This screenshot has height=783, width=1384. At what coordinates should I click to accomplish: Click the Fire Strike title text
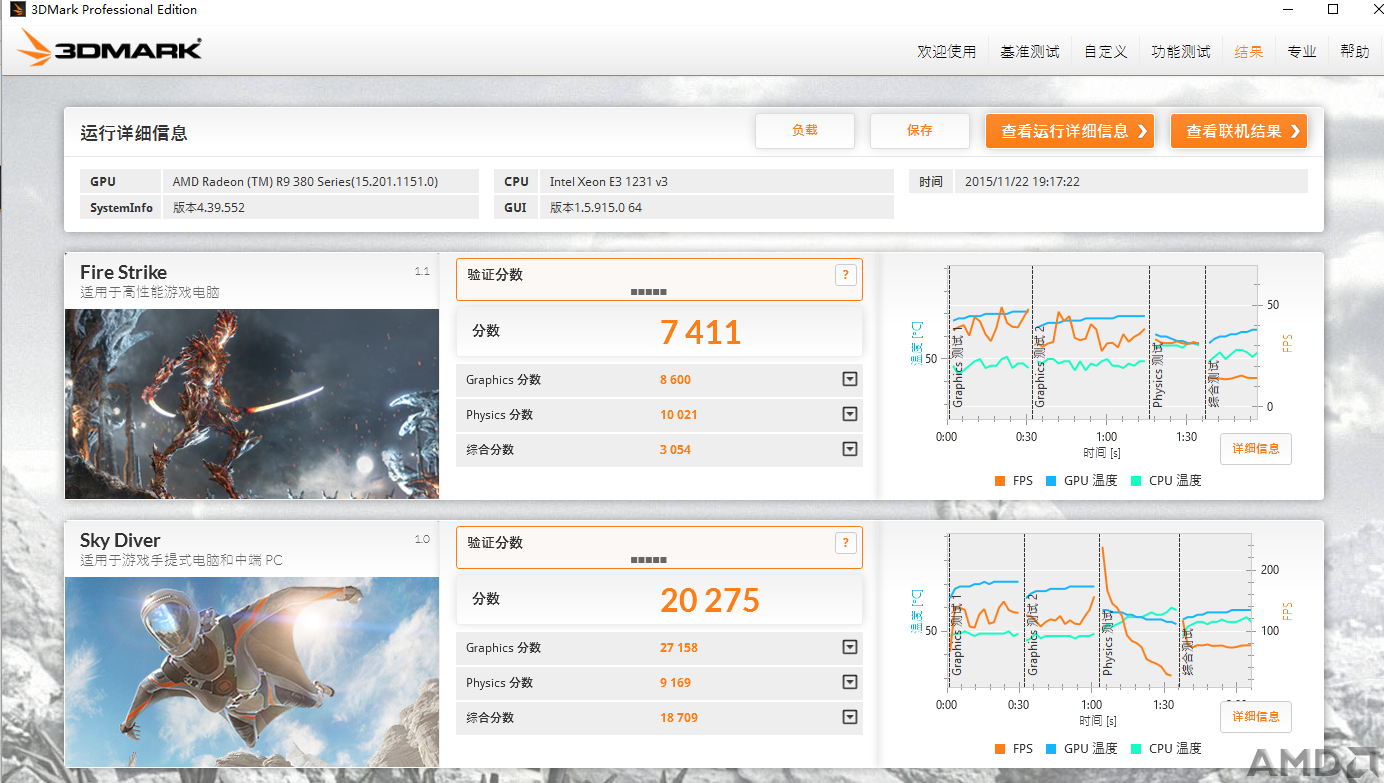point(124,272)
